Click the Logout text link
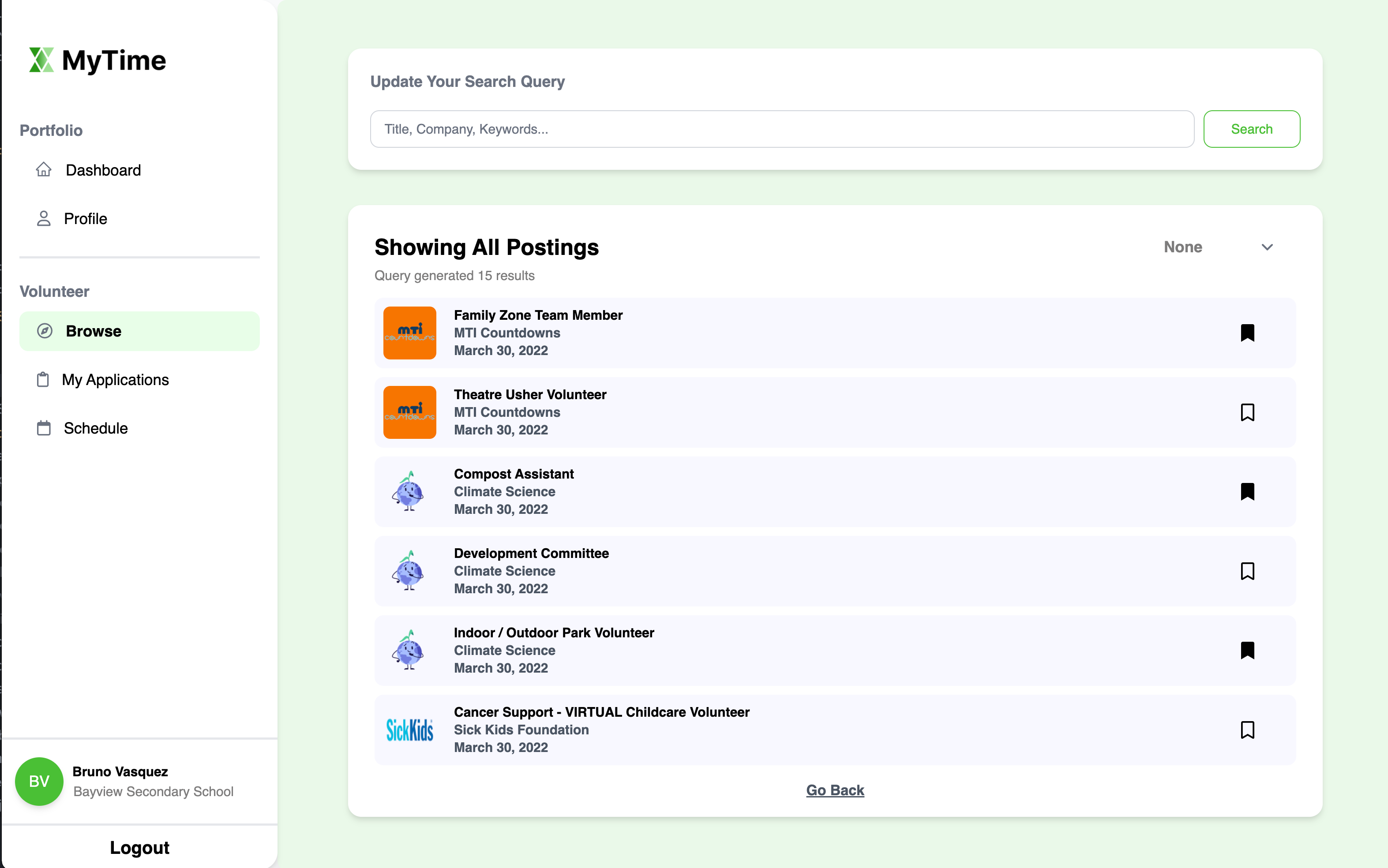Screen dimensions: 1388x868 [x=139, y=847]
